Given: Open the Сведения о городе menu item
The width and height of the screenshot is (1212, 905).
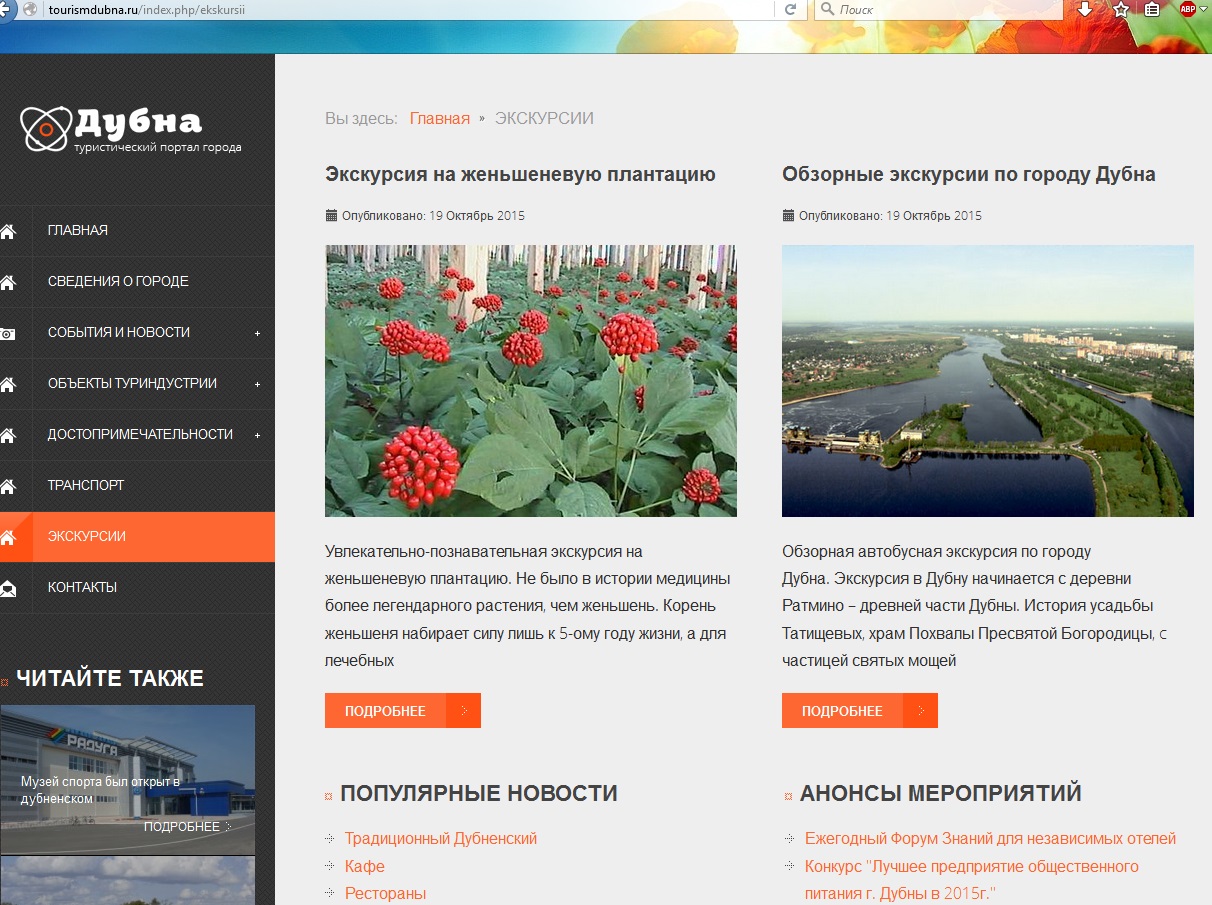Looking at the screenshot, I should (118, 281).
